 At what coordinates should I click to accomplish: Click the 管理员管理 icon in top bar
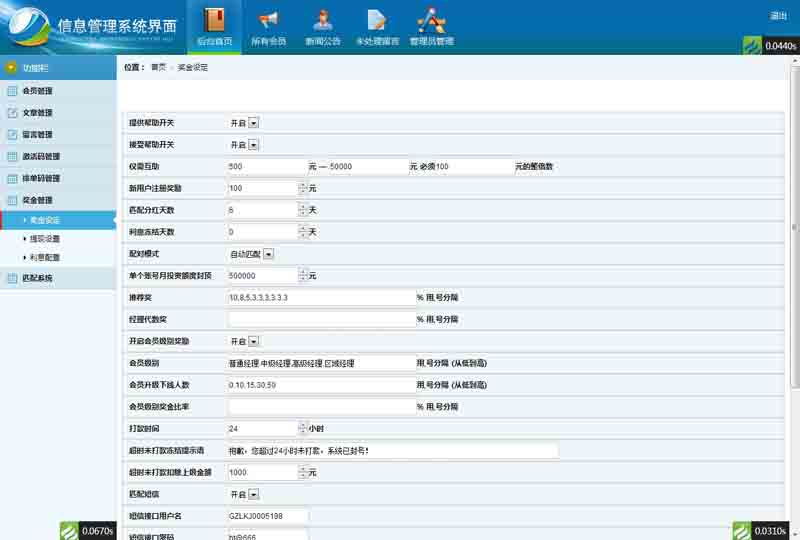[x=431, y=19]
